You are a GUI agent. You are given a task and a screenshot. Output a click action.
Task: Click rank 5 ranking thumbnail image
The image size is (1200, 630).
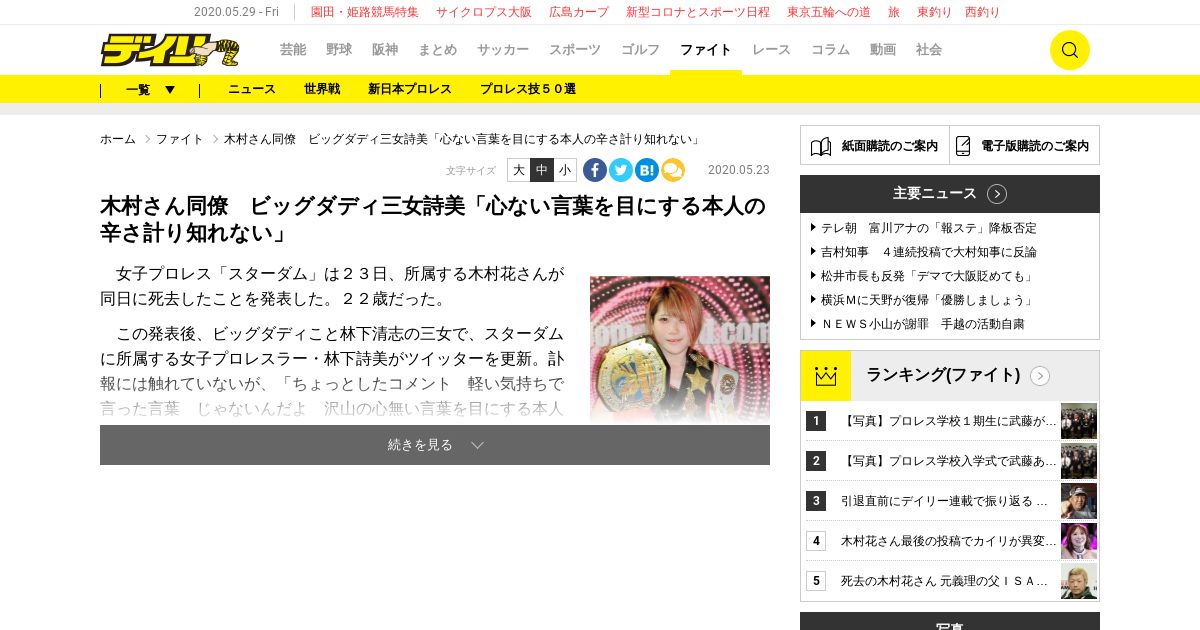pyautogui.click(x=1079, y=581)
